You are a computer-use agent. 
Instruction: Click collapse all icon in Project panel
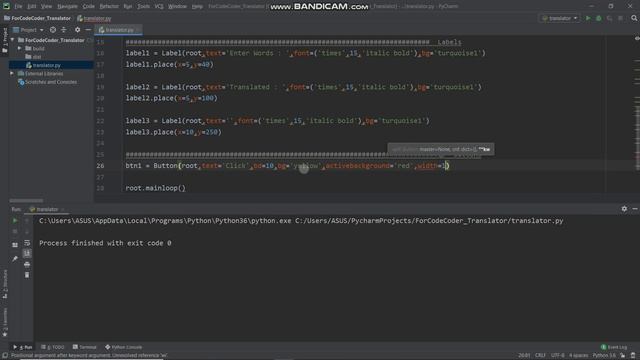(64, 30)
